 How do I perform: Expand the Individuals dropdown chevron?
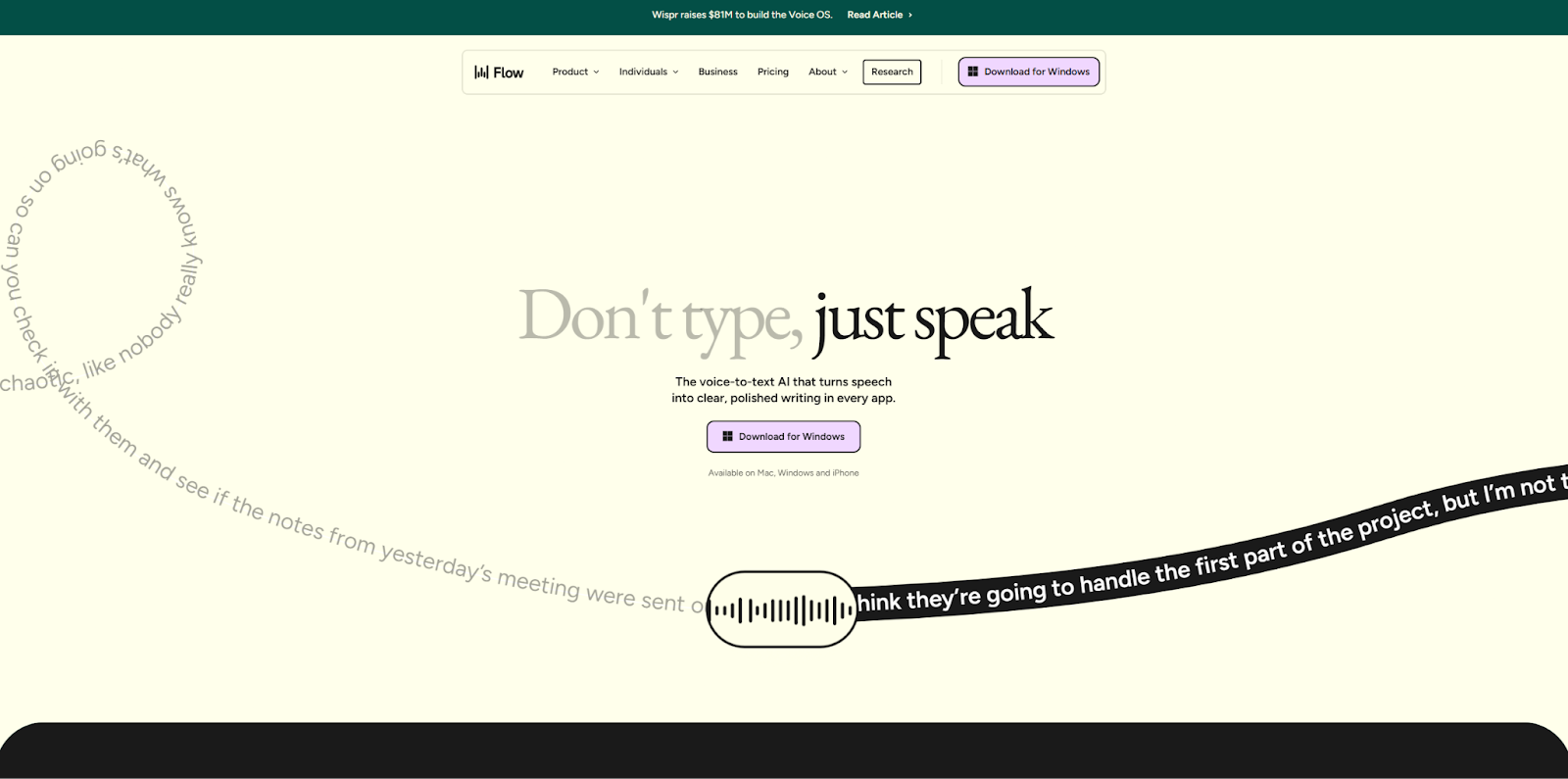pos(675,72)
